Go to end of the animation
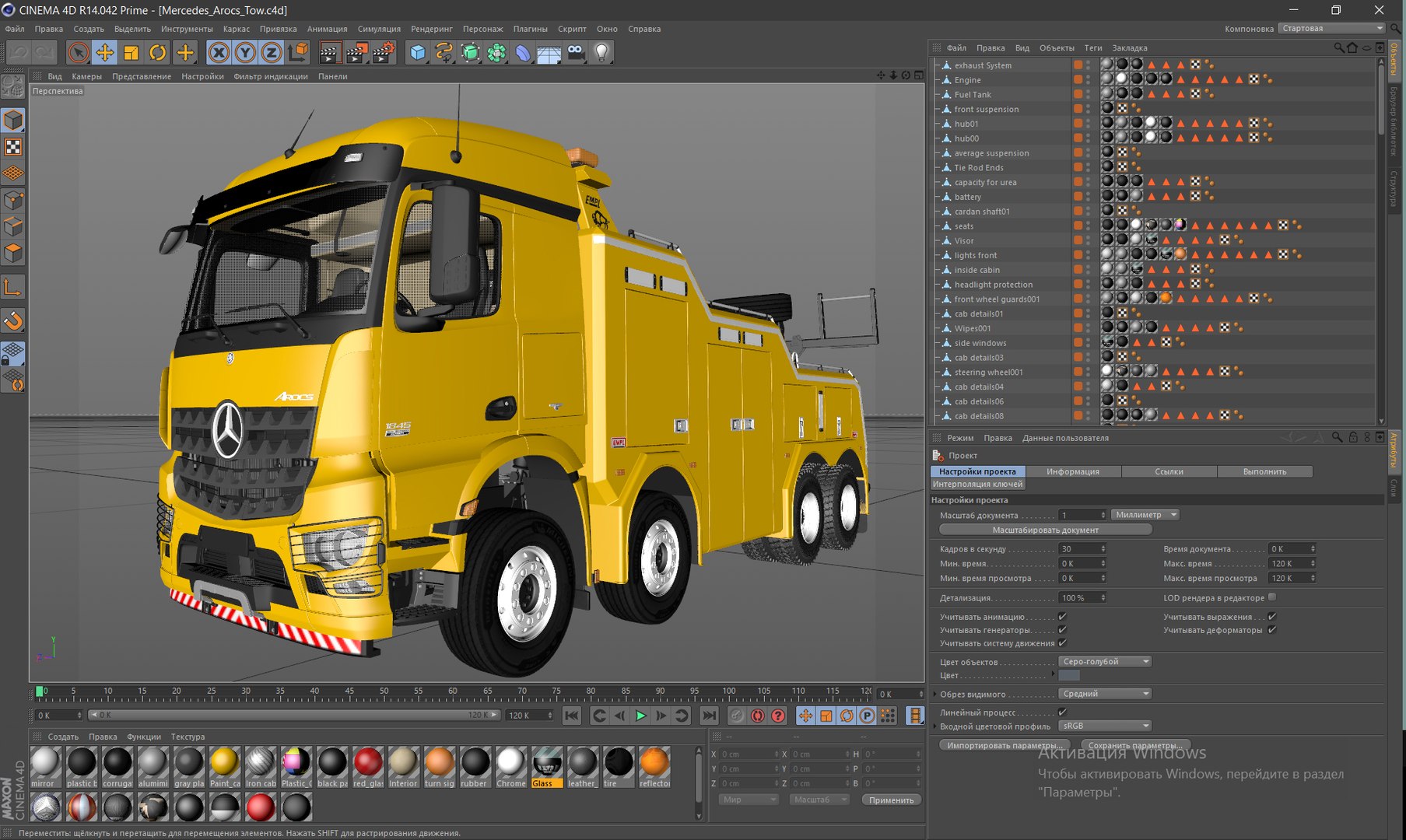This screenshot has height=840, width=1406. click(709, 716)
